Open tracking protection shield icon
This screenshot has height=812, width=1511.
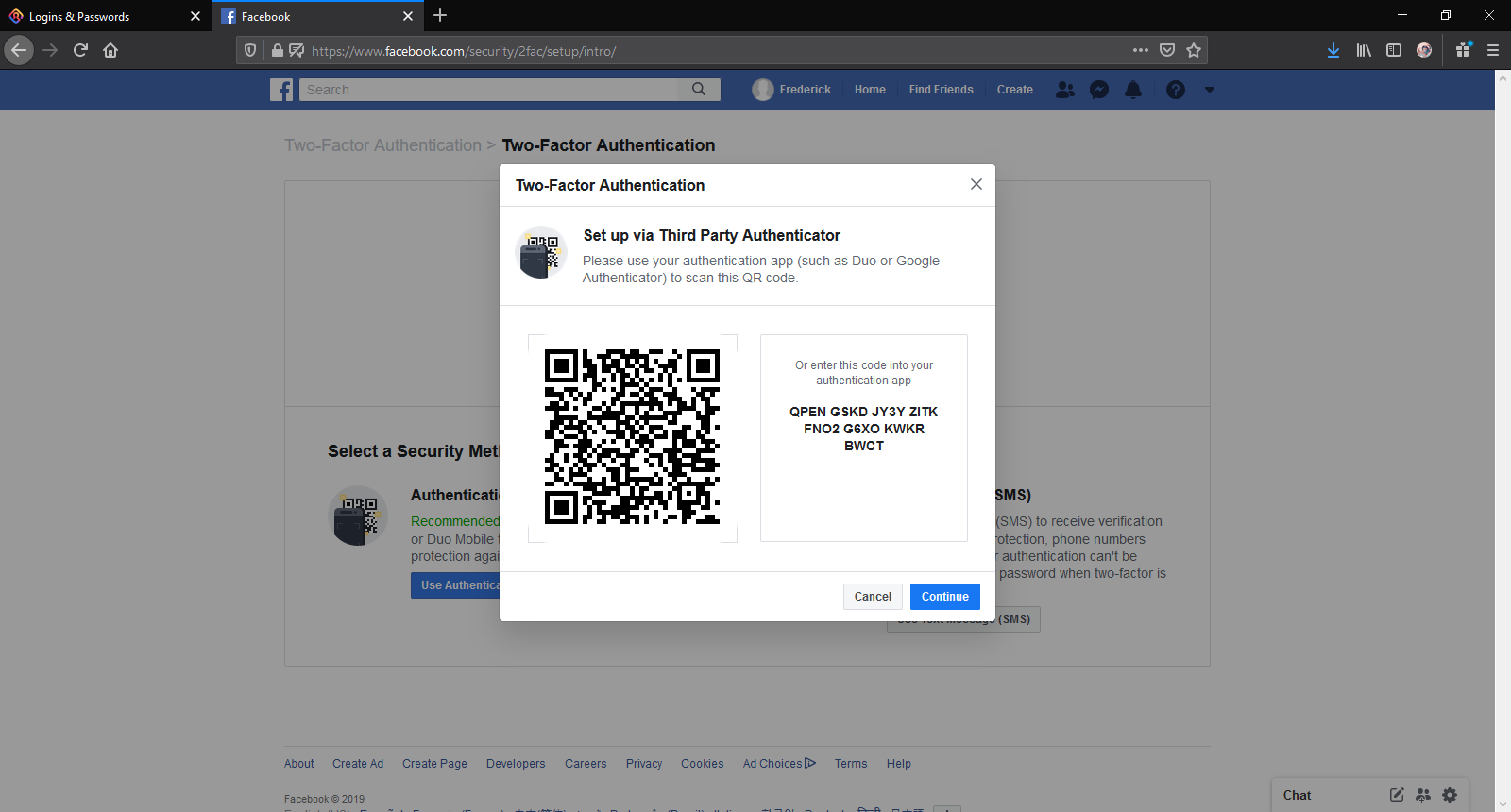(x=250, y=51)
